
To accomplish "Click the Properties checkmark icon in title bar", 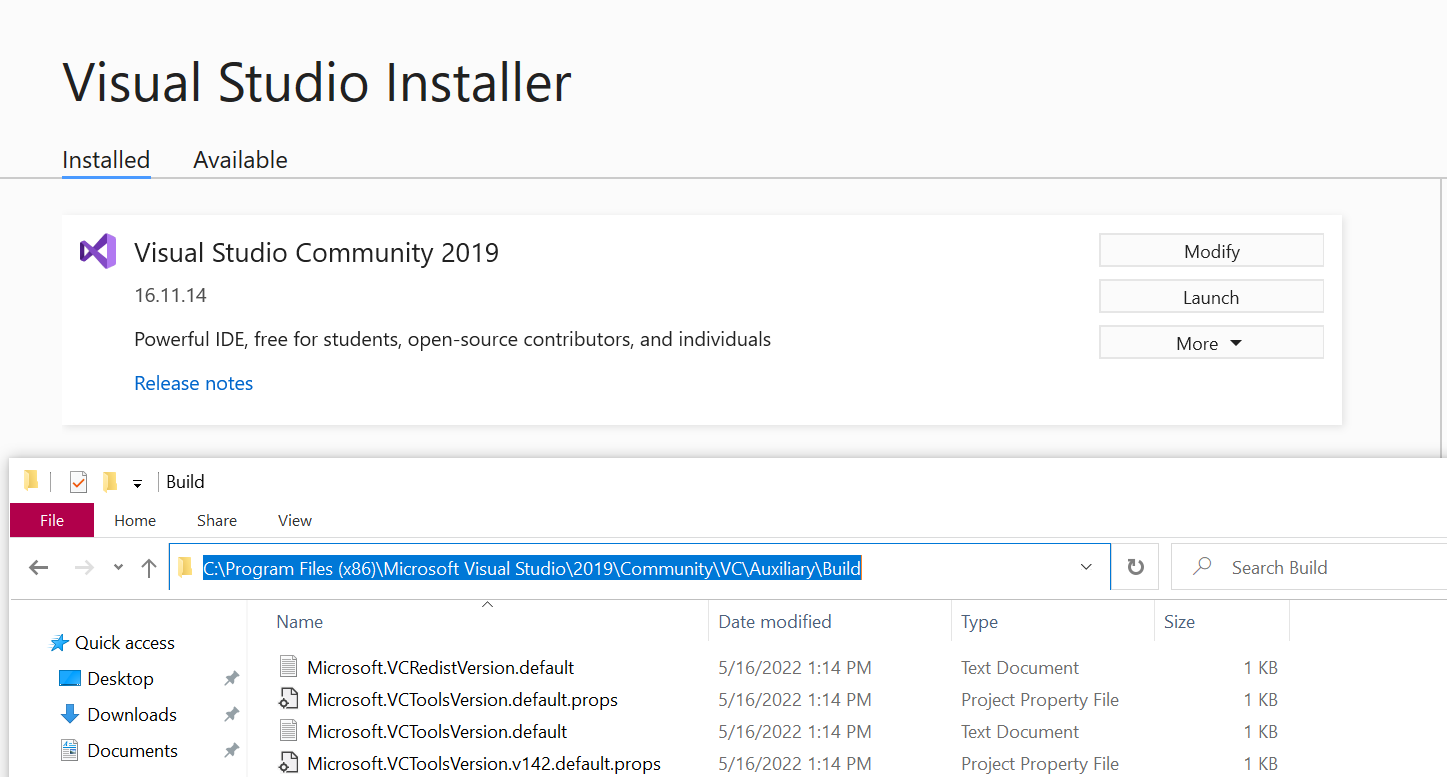I will tap(78, 482).
